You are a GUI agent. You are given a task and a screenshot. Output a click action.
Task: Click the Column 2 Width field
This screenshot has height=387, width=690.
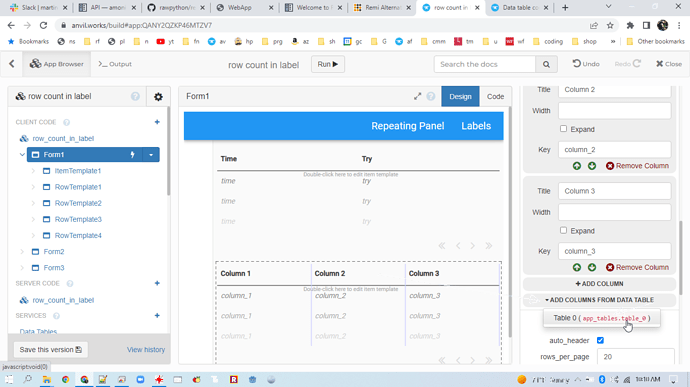[615, 111]
